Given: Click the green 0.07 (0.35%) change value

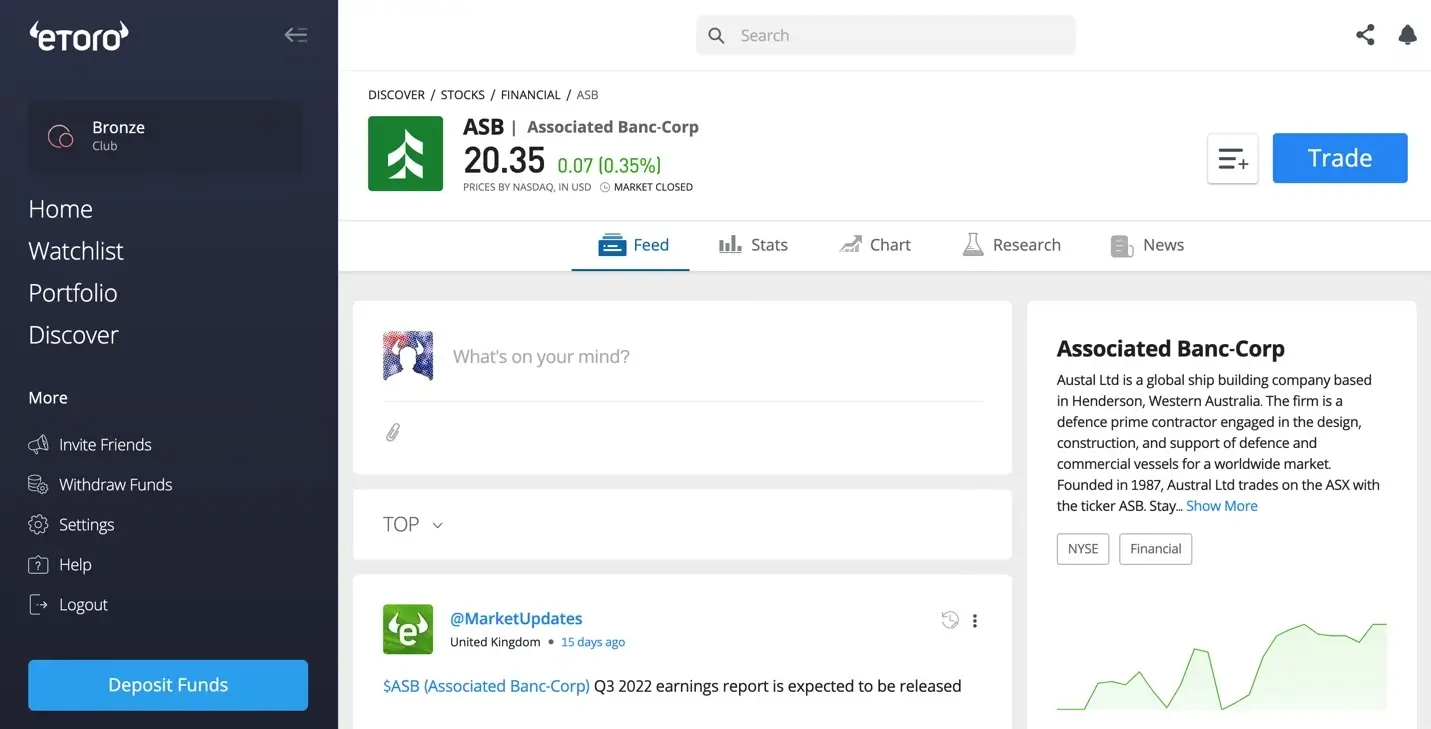Looking at the screenshot, I should pyautogui.click(x=609, y=165).
